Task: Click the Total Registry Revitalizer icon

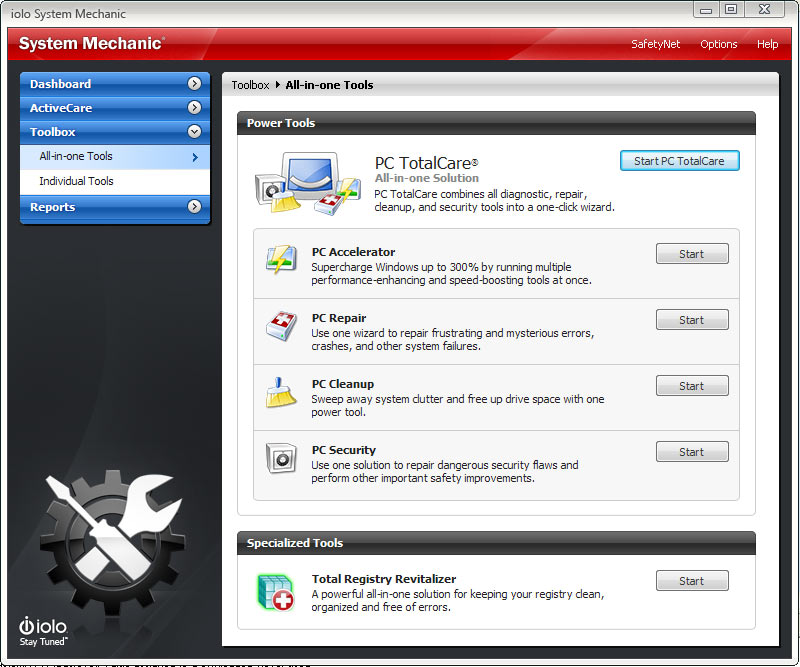Action: pyautogui.click(x=276, y=592)
